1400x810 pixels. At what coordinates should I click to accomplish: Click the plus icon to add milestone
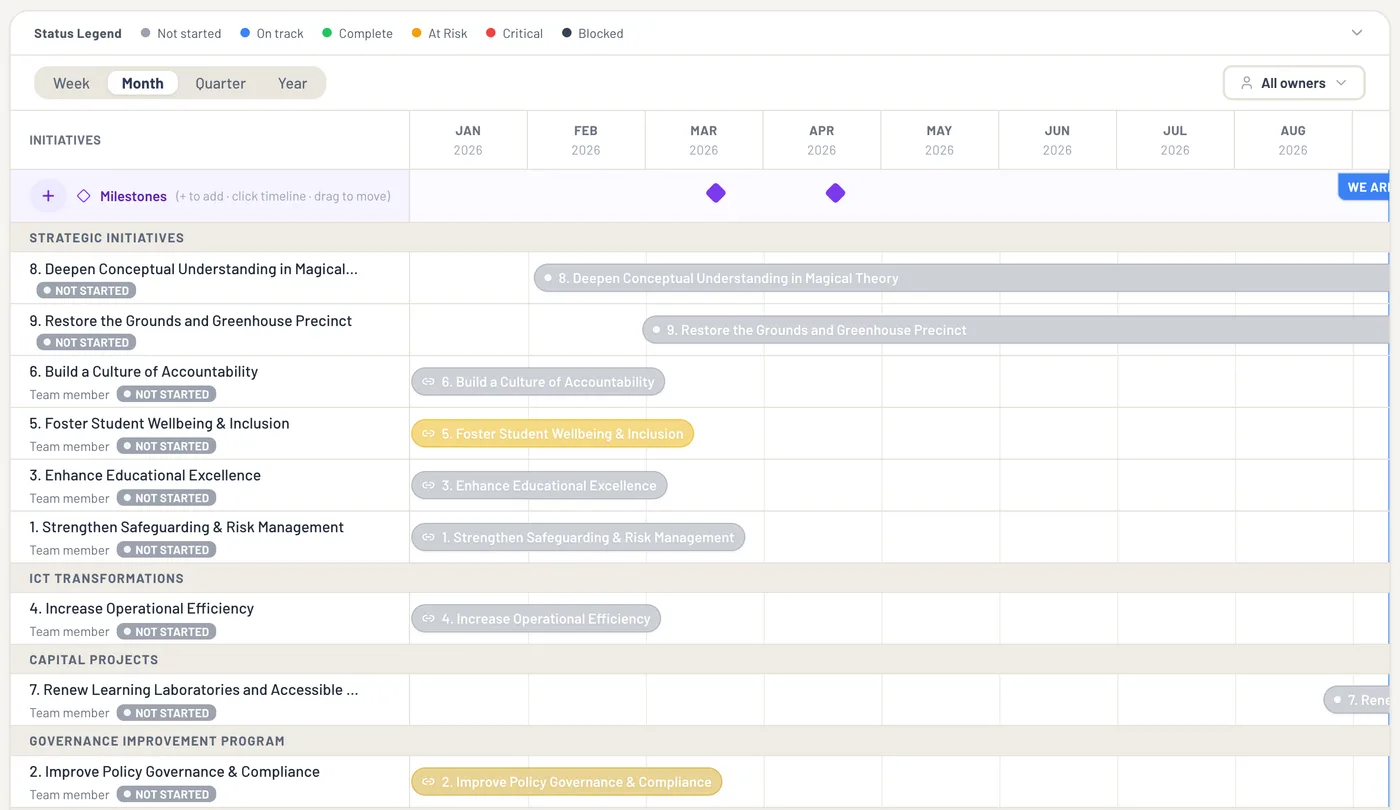tap(48, 196)
